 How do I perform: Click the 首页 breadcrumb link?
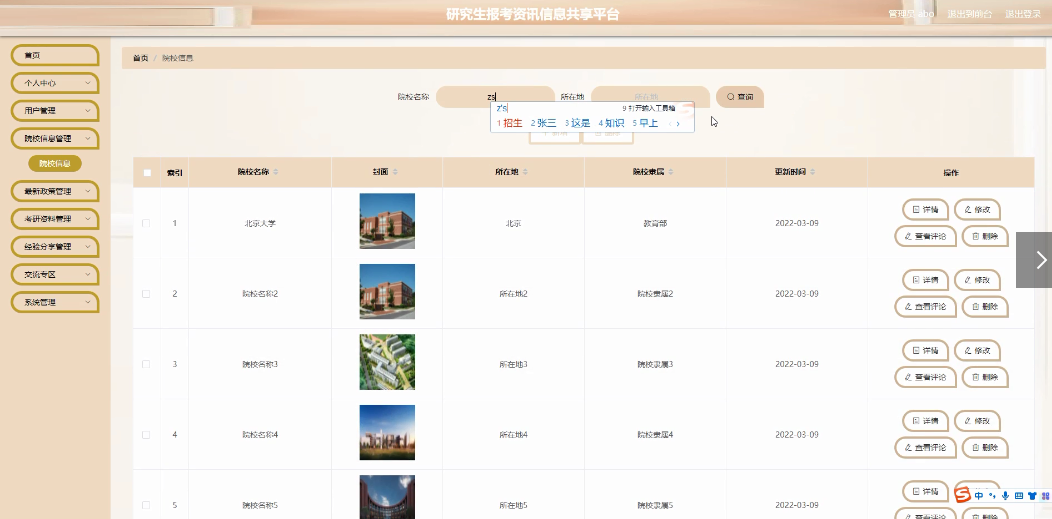tap(140, 58)
